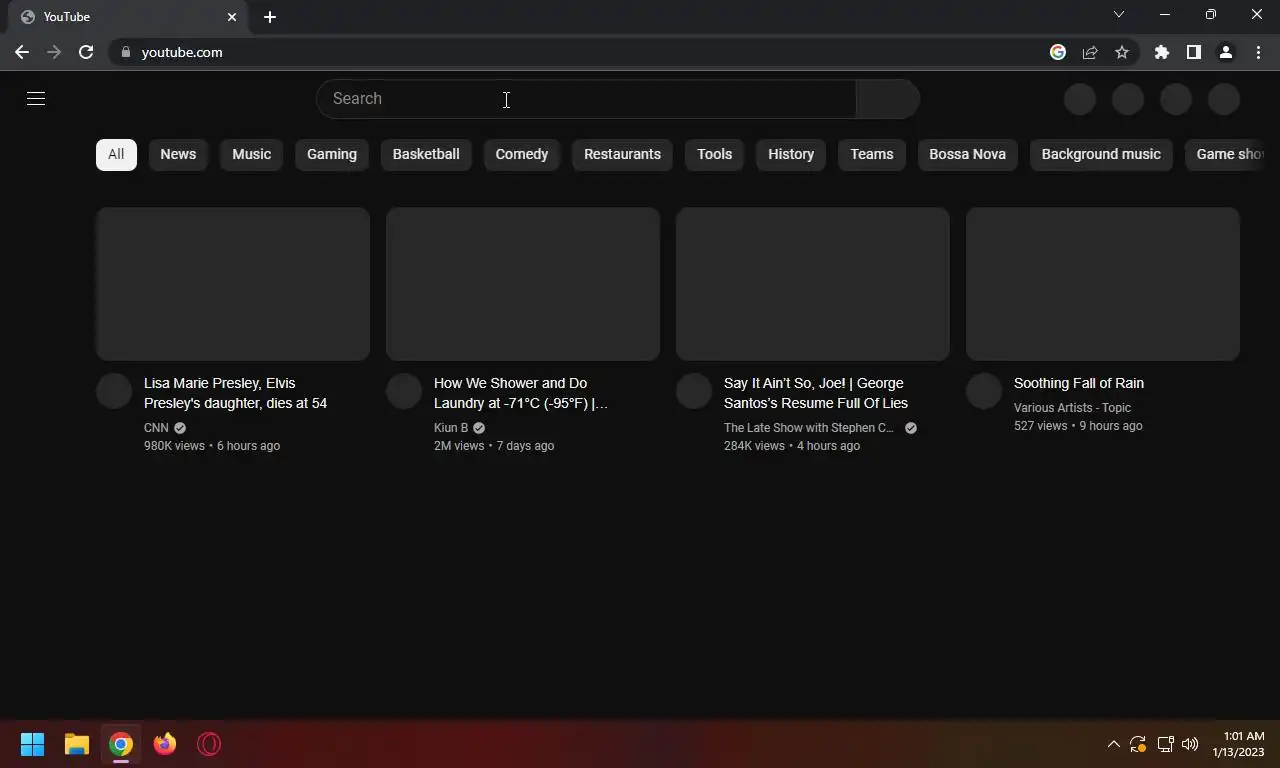Click the Chrome taskbar icon

(121, 744)
